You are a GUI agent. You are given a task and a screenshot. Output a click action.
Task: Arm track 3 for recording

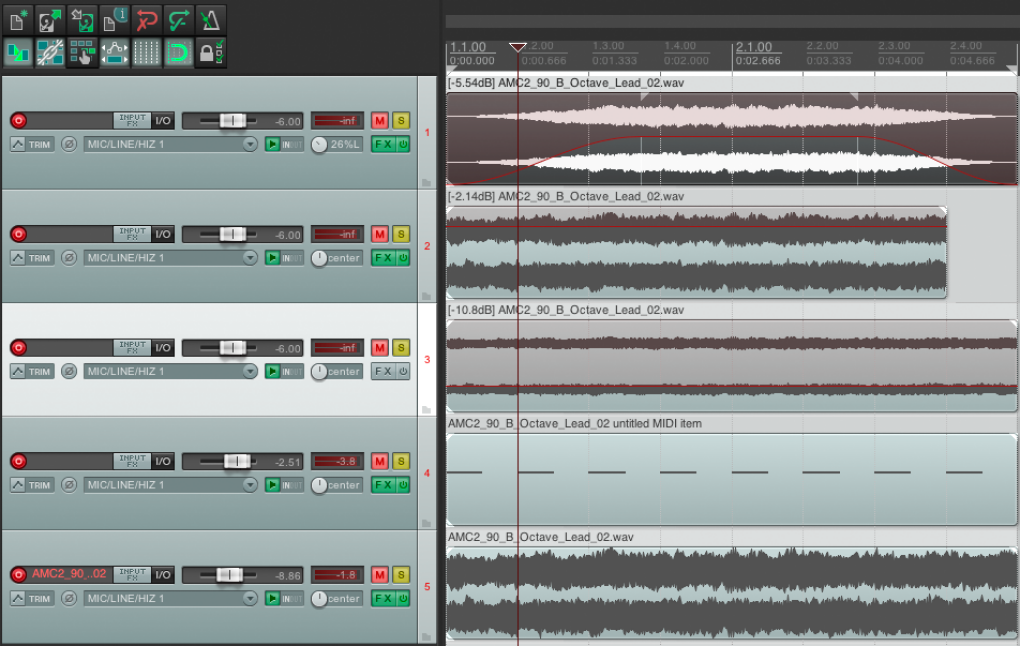coord(18,347)
